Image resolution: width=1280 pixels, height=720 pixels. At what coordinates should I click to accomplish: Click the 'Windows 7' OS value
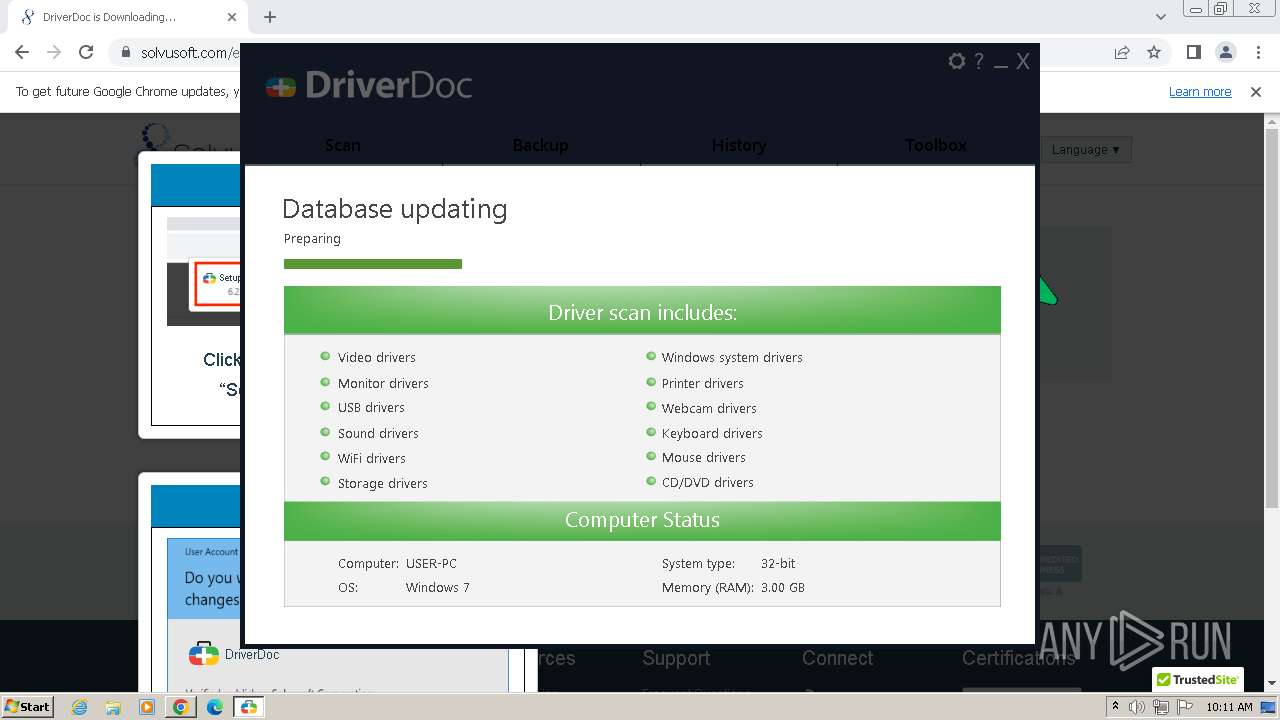point(437,587)
